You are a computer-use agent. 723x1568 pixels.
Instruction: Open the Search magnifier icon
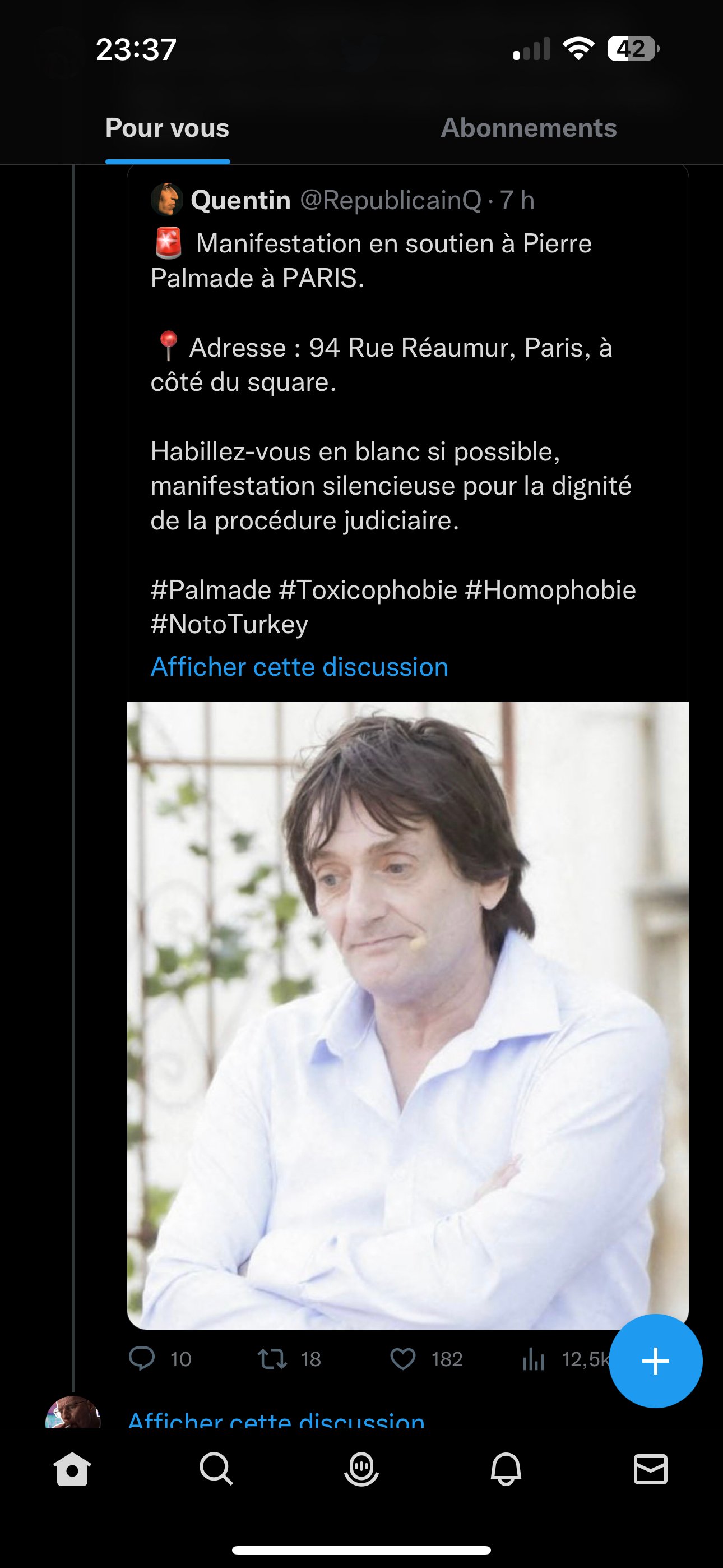pos(217,1470)
